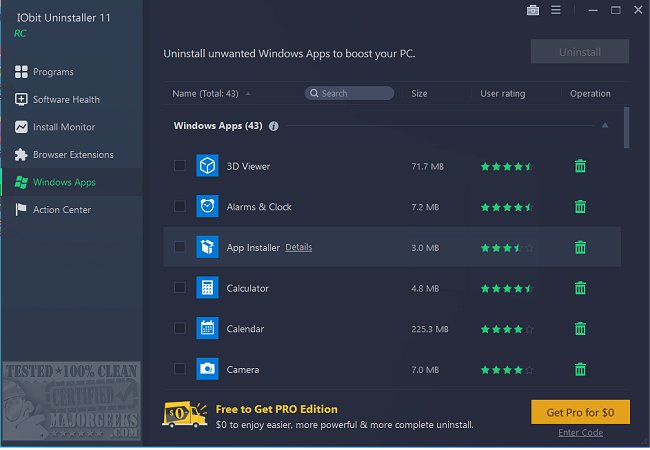Open App Installer Details link
The image size is (650, 450).
pyautogui.click(x=298, y=247)
